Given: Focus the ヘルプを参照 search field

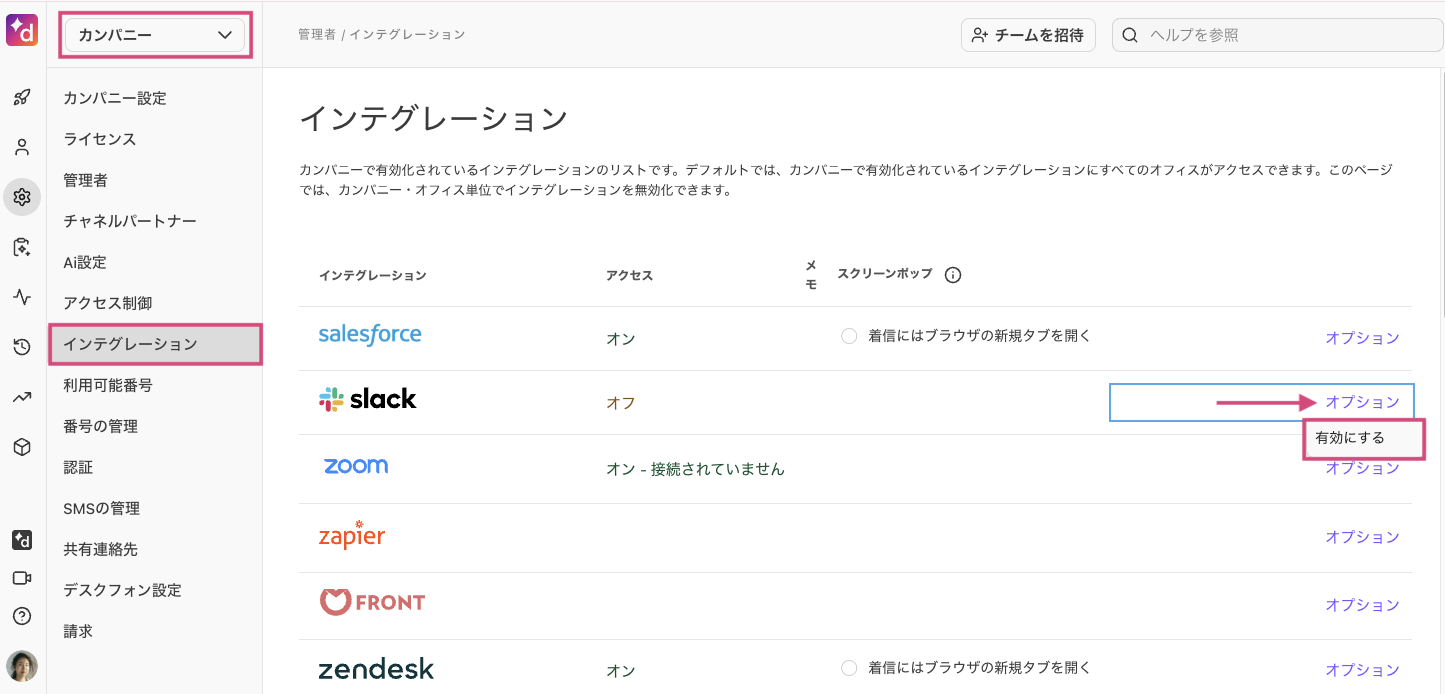Looking at the screenshot, I should click(1278, 35).
